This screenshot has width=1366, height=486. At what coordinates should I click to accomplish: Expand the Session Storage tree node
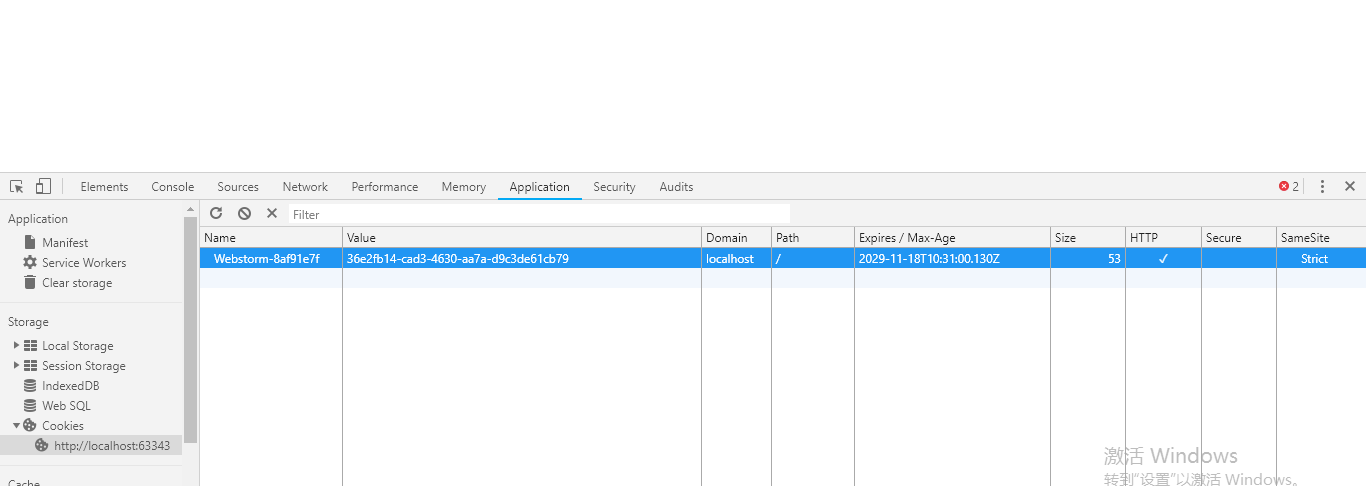16,365
